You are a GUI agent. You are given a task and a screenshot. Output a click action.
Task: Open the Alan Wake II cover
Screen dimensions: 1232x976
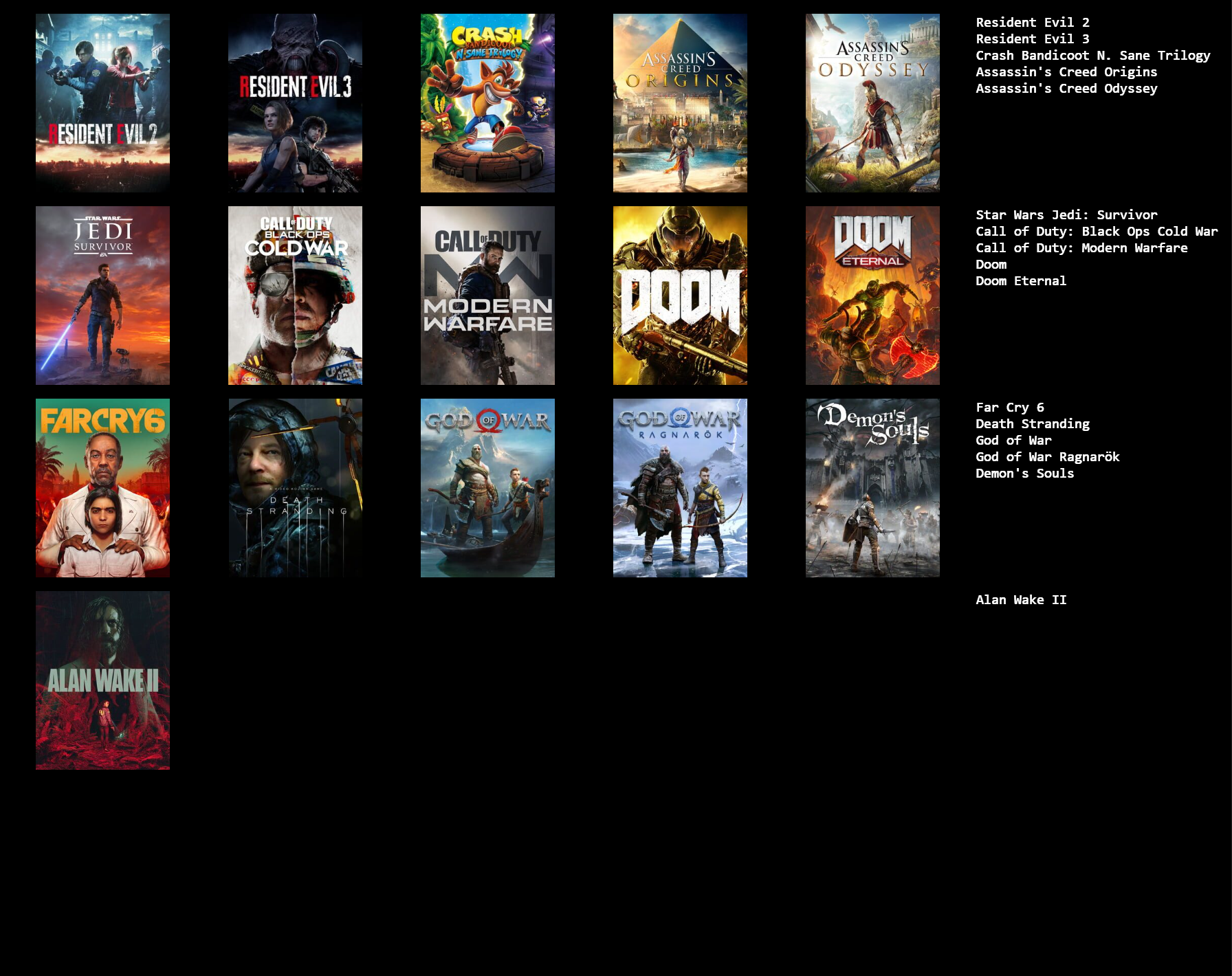pos(102,680)
